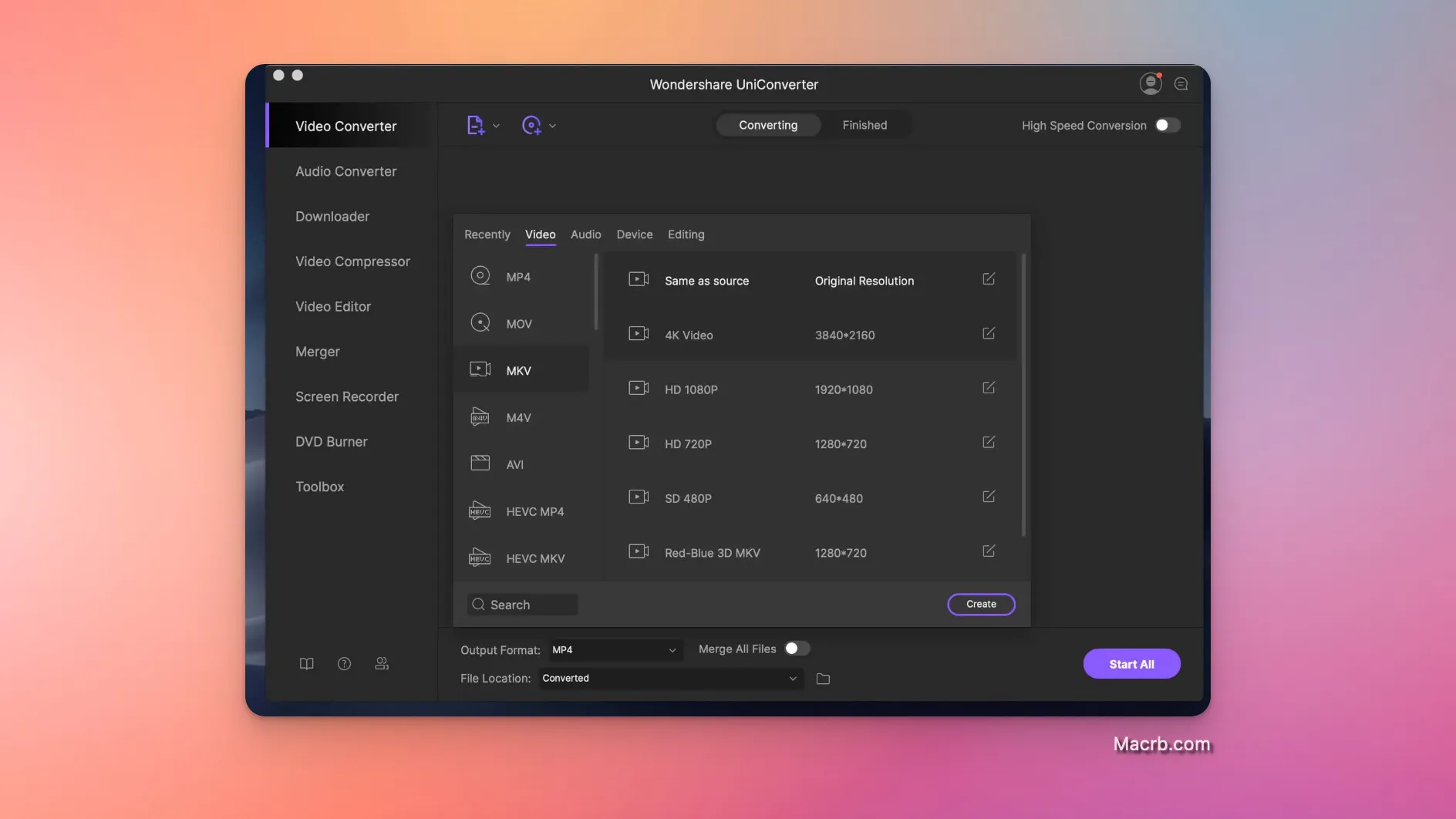Select the Same as source preset

810,281
